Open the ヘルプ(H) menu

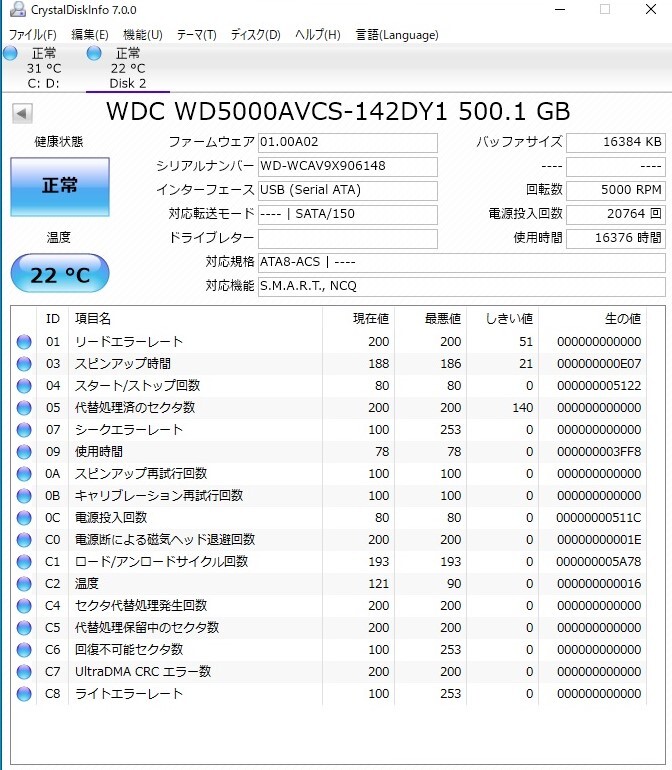point(318,35)
